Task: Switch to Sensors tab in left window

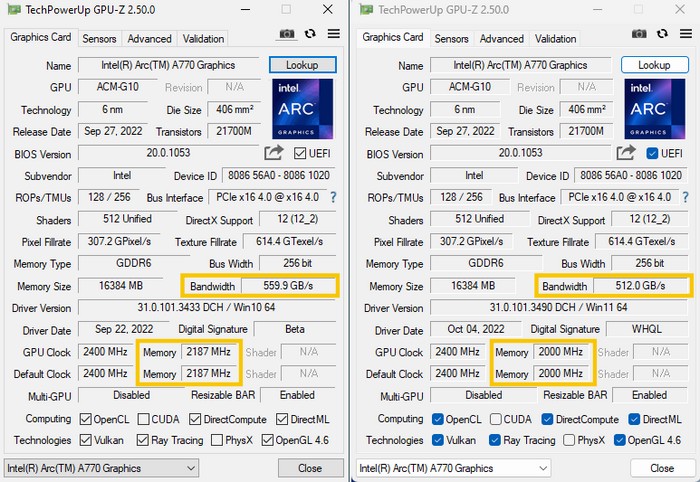Action: (99, 39)
